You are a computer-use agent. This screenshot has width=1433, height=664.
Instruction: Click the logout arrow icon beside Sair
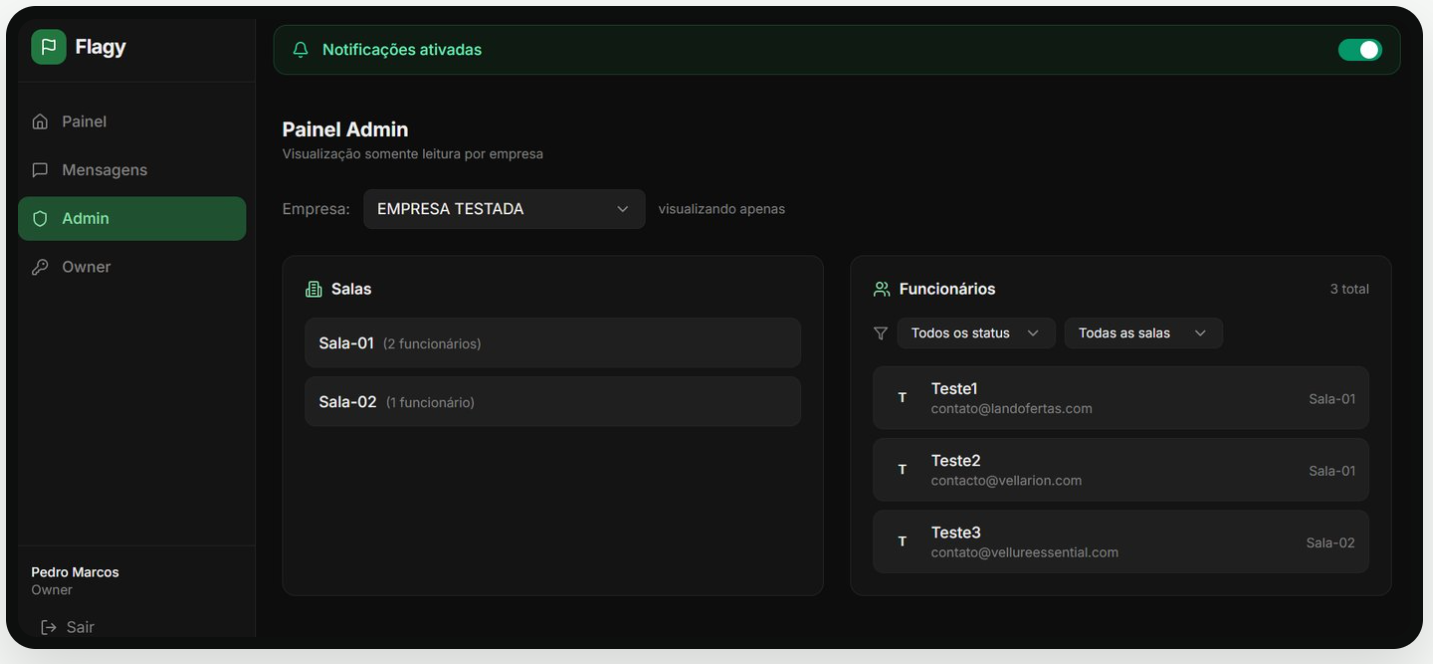[x=48, y=627]
